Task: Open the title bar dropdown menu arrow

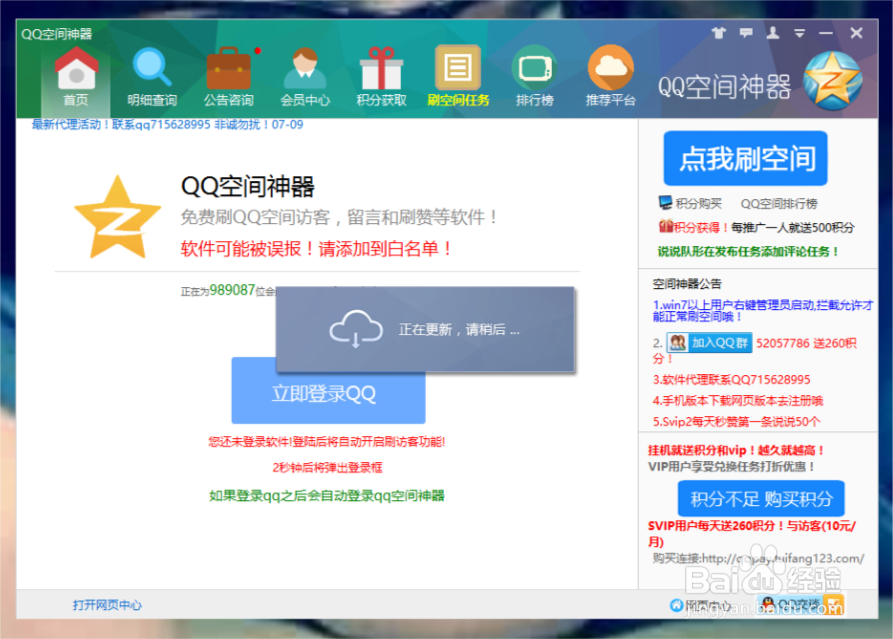Action: (800, 33)
